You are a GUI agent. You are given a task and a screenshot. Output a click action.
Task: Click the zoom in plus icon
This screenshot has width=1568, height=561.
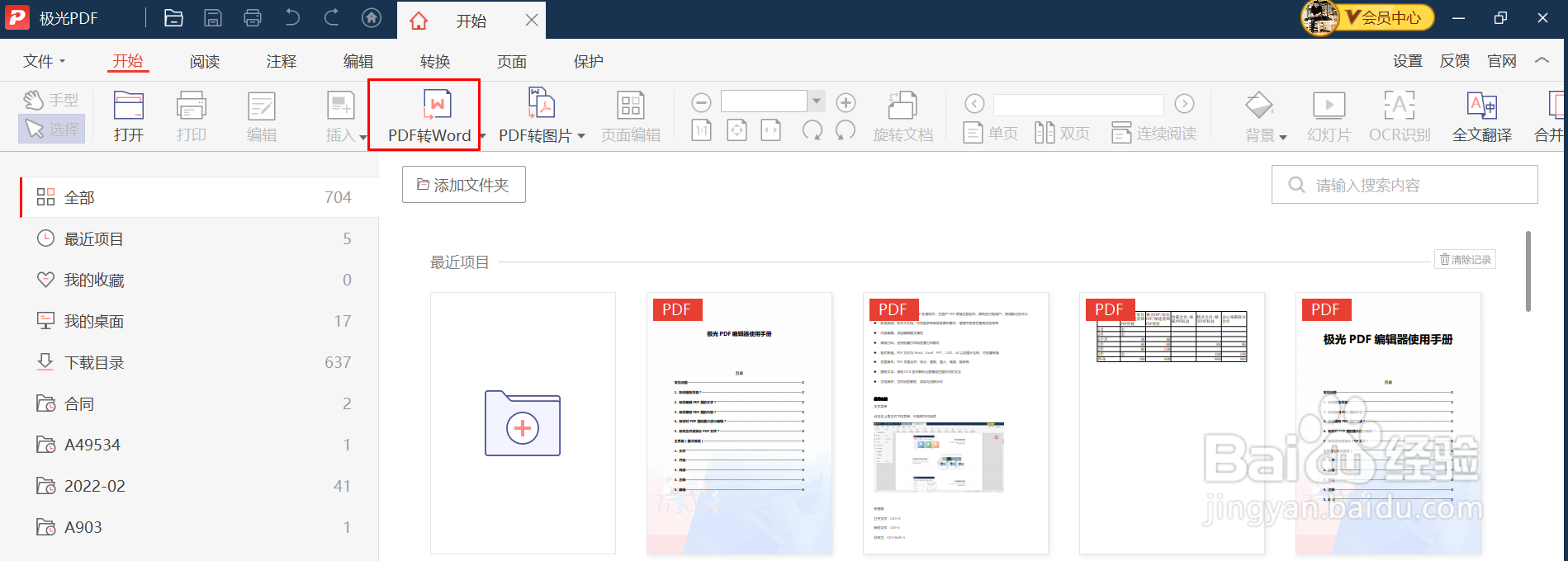coord(846,102)
